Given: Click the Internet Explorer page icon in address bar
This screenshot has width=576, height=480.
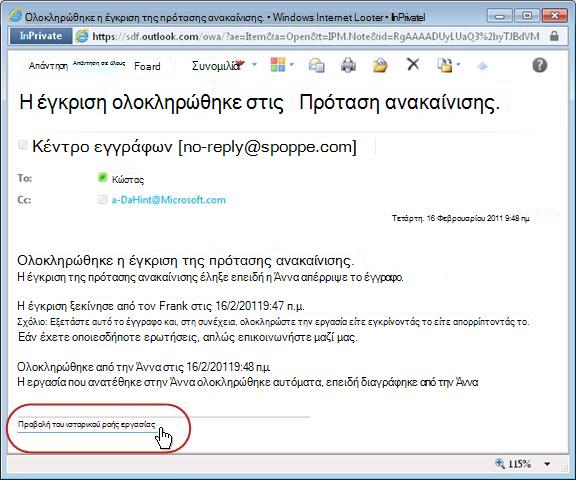Looking at the screenshot, I should [82, 36].
